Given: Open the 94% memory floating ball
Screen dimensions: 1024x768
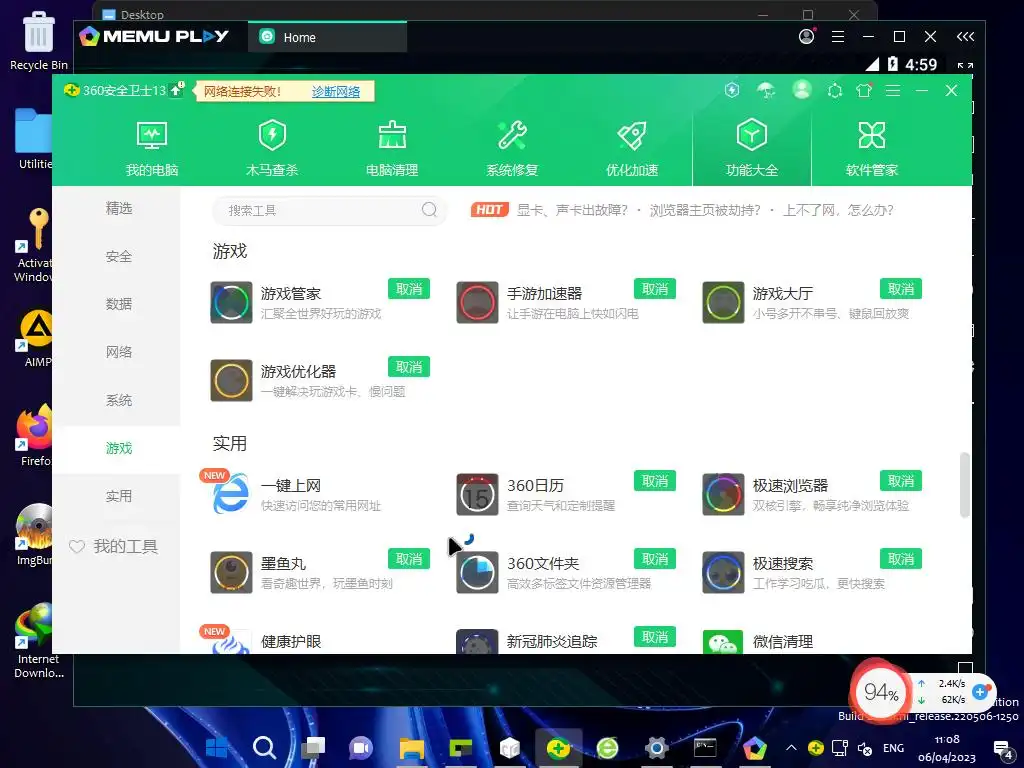Looking at the screenshot, I should (880, 692).
